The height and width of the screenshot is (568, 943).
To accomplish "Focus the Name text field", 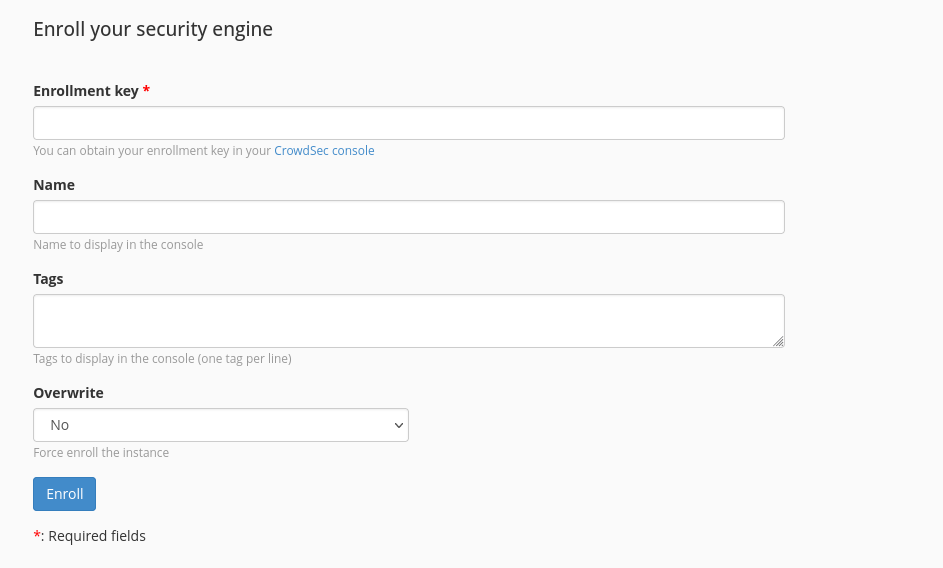I will [408, 217].
